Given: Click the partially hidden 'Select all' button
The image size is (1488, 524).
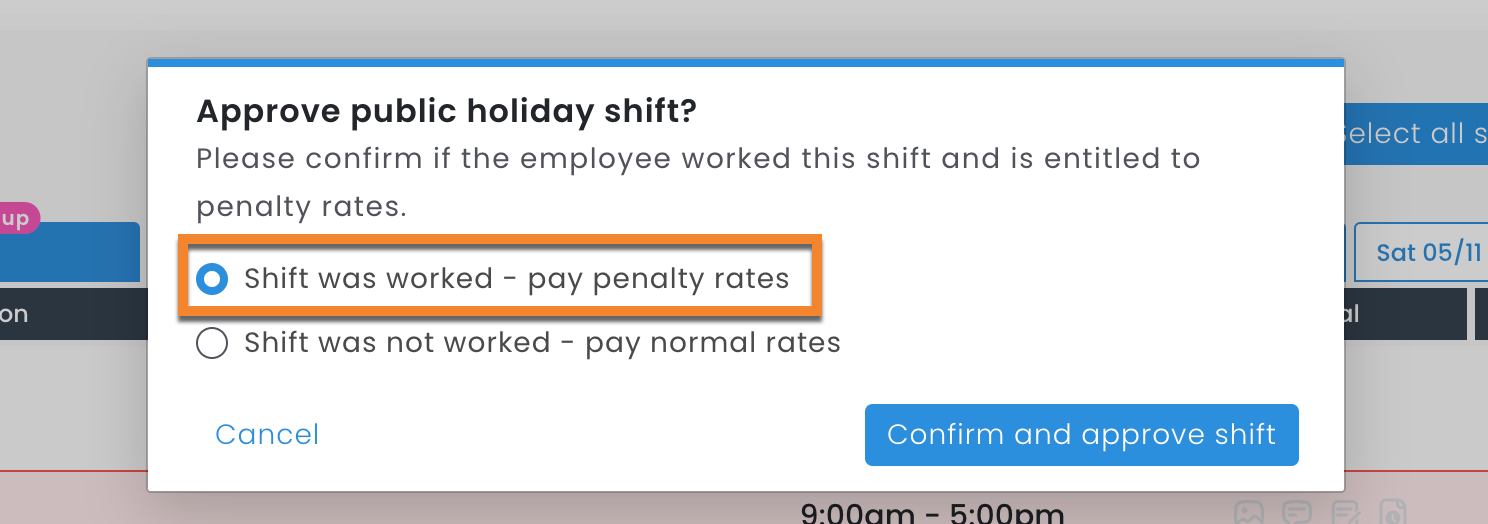Looking at the screenshot, I should click(x=1415, y=134).
